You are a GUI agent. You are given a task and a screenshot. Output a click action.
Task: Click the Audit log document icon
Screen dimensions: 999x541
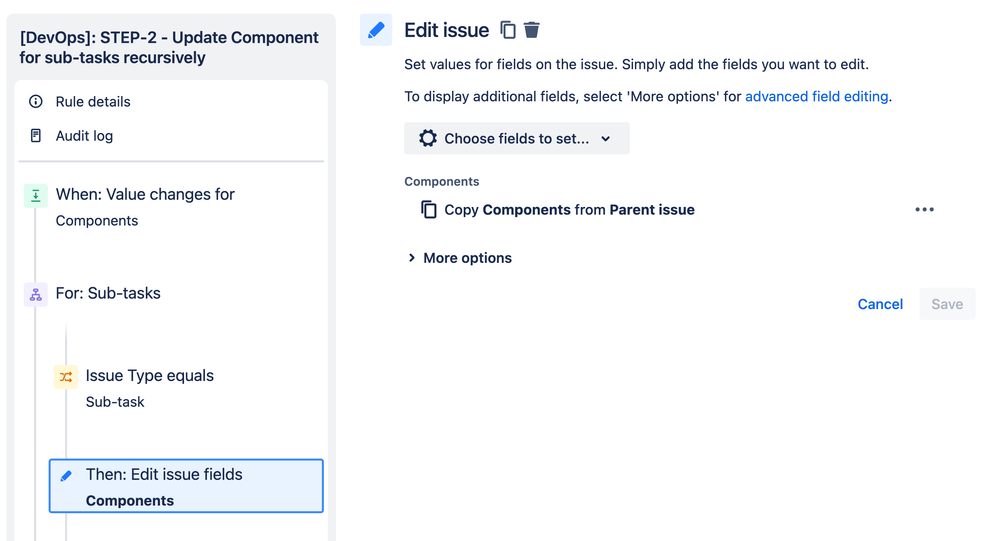point(36,136)
